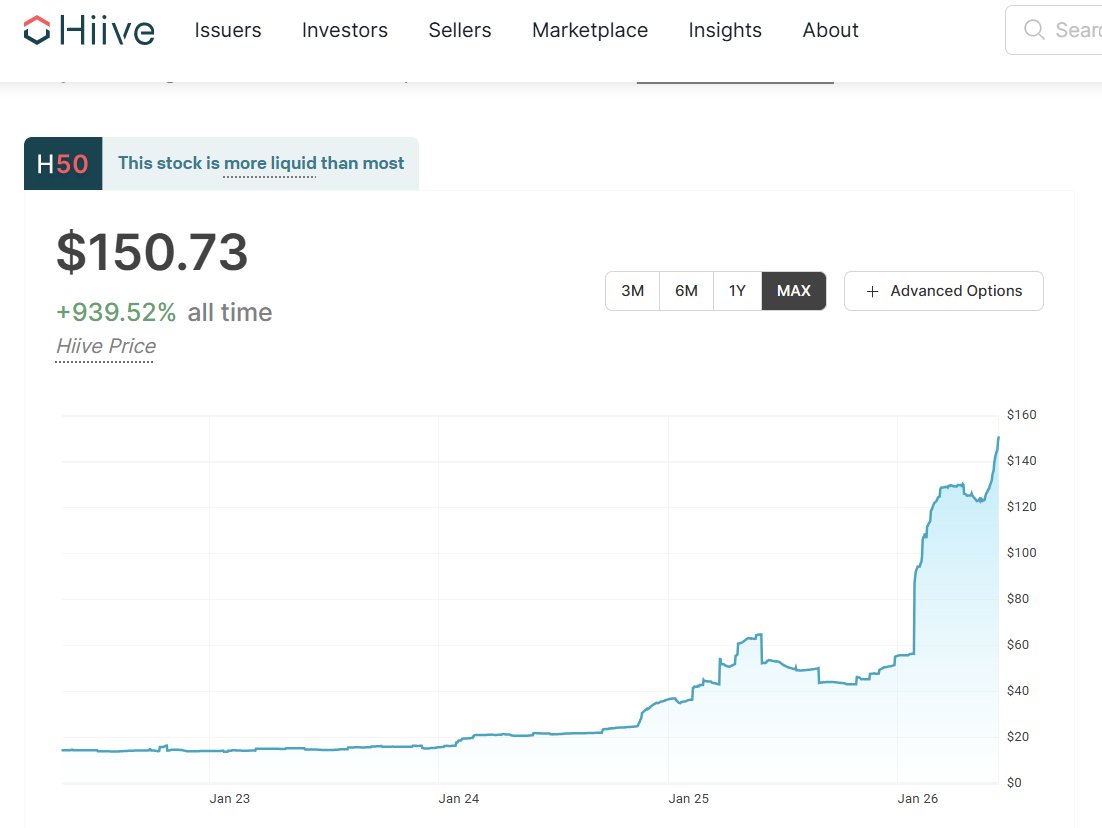The image size is (1102, 828).
Task: Click the $160 axis label
Action: pyautogui.click(x=1021, y=415)
